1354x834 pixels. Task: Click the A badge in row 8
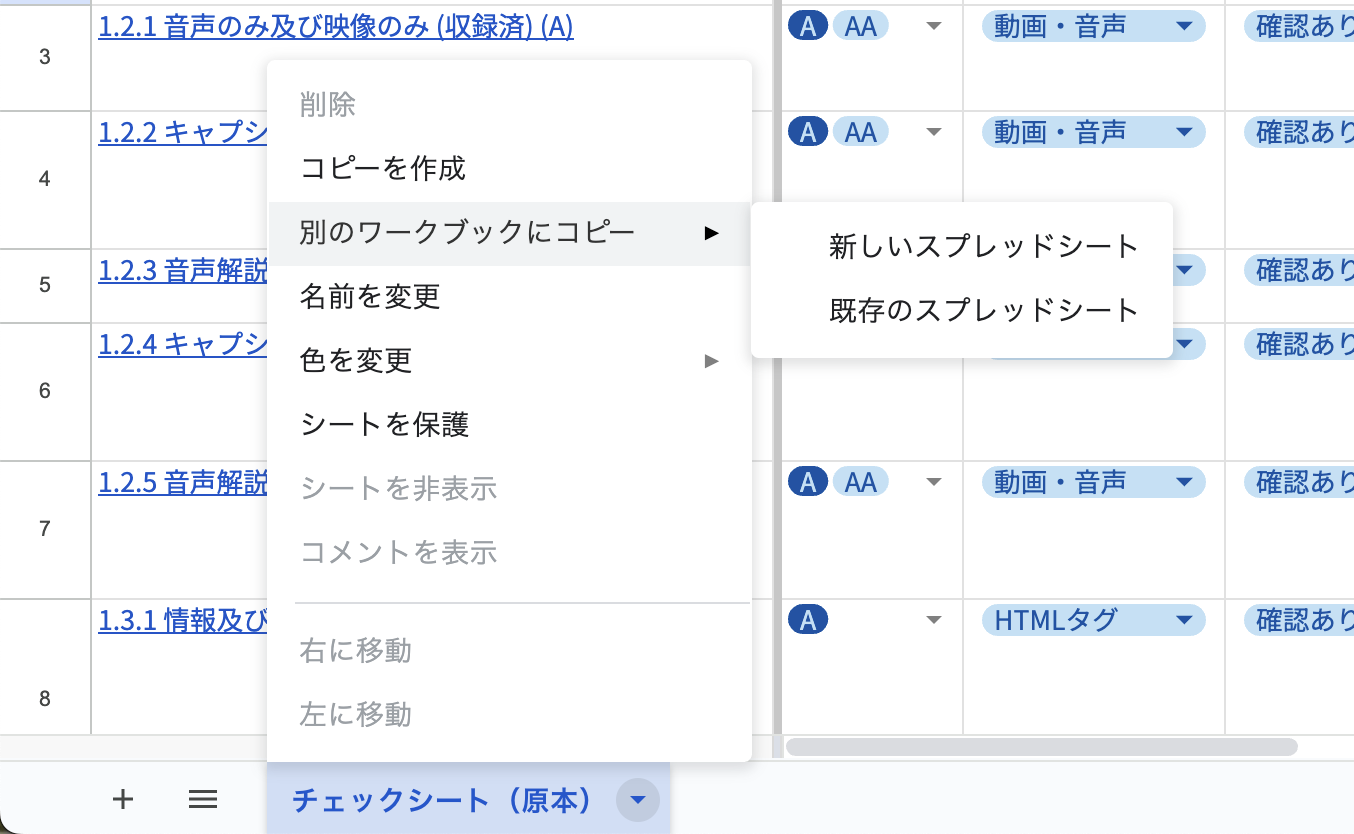[807, 619]
